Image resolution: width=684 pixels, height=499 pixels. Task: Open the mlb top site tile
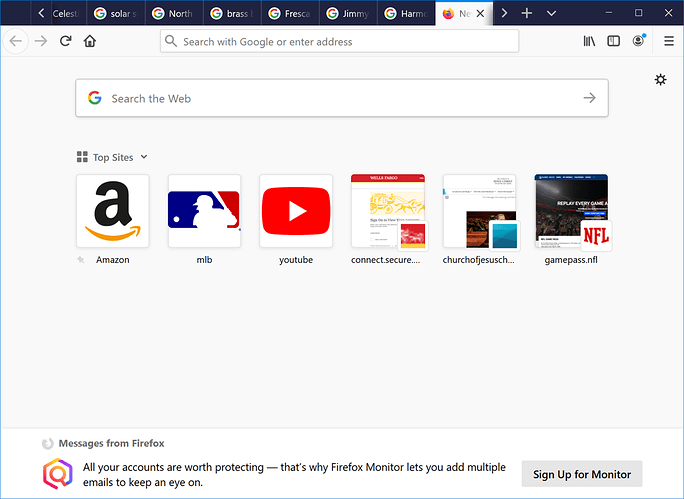pyautogui.click(x=204, y=211)
